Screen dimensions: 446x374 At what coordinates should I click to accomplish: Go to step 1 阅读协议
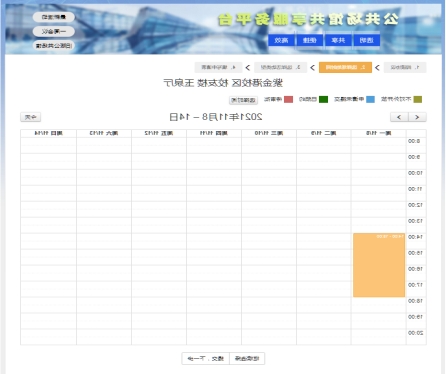pyautogui.click(x=405, y=67)
